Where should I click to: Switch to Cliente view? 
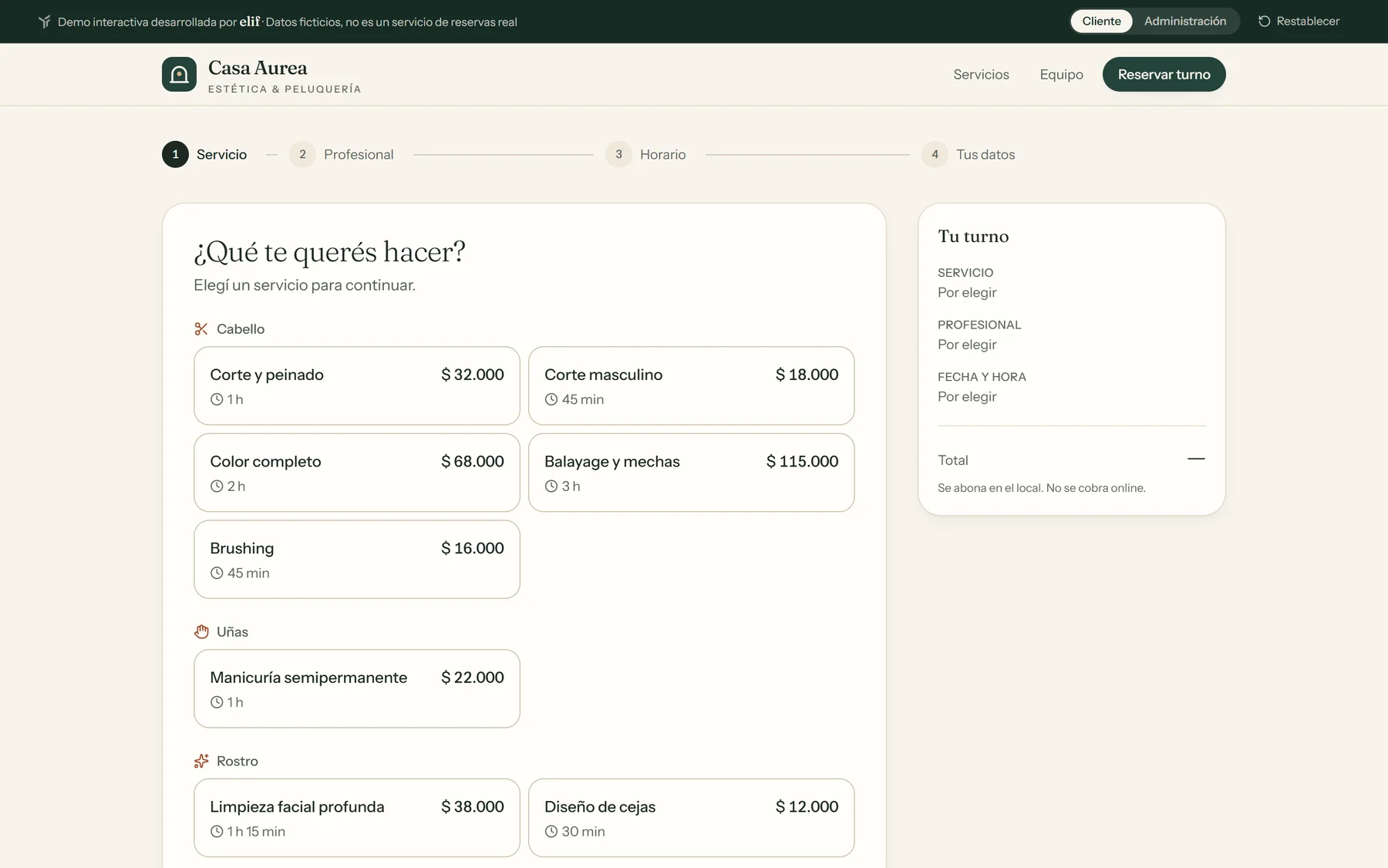click(1101, 22)
